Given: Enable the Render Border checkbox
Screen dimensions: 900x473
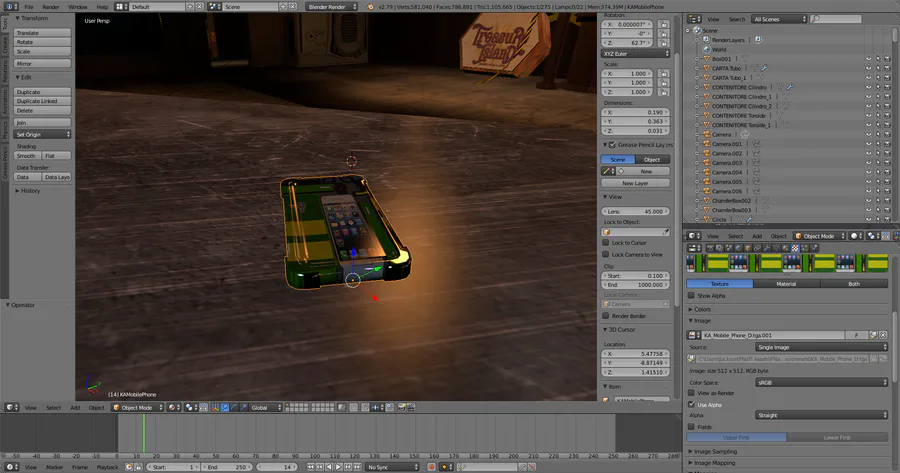Looking at the screenshot, I should (x=606, y=316).
